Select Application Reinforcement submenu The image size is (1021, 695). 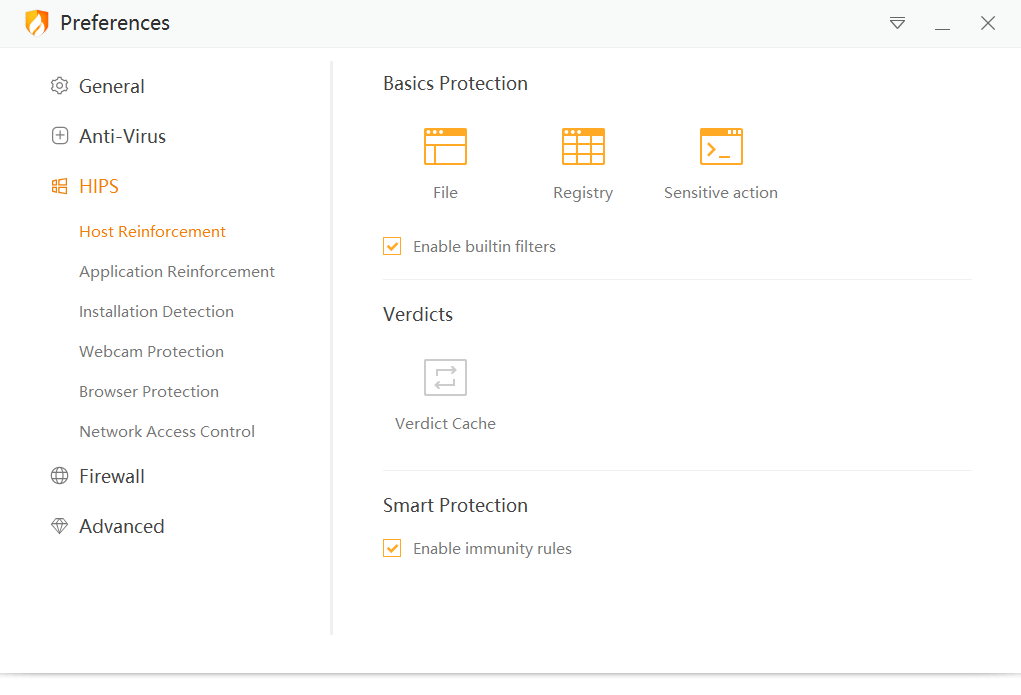(x=177, y=272)
